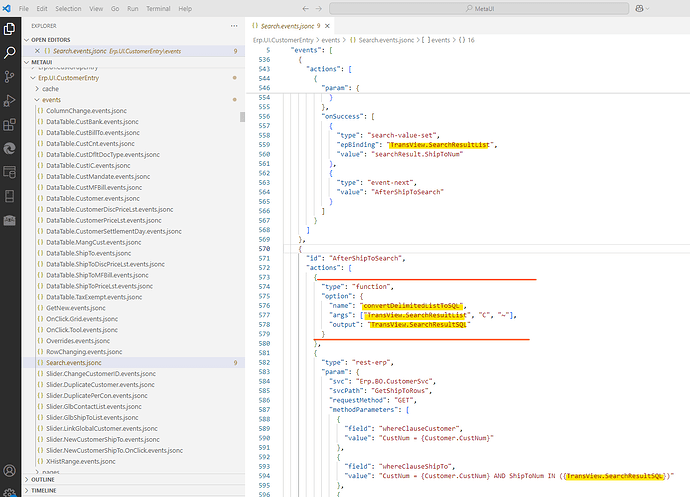Open XHistRange.events.jsonc file
Screen dimensions: 690x497
(81, 462)
